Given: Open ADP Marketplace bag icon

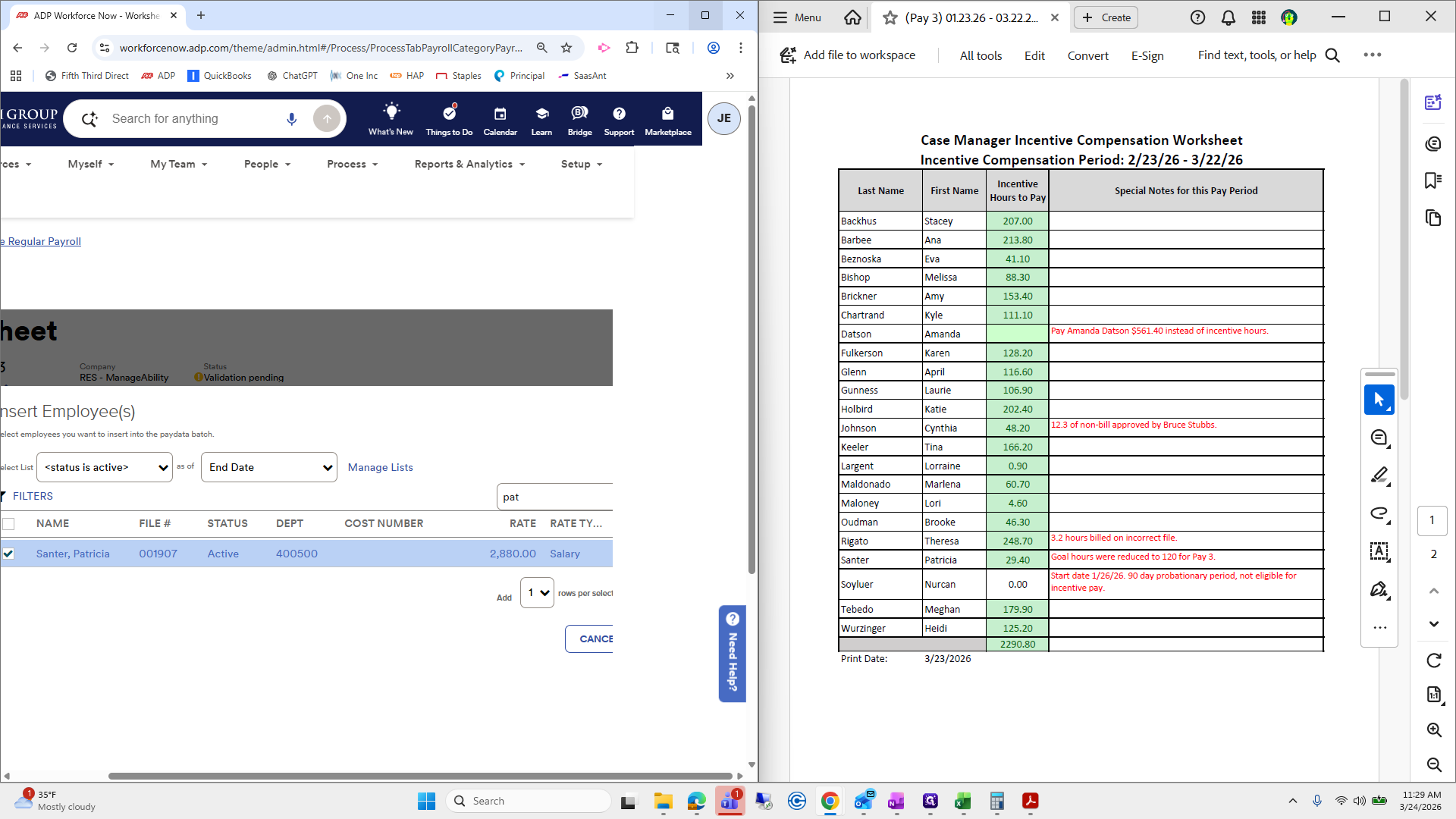Looking at the screenshot, I should (x=667, y=119).
